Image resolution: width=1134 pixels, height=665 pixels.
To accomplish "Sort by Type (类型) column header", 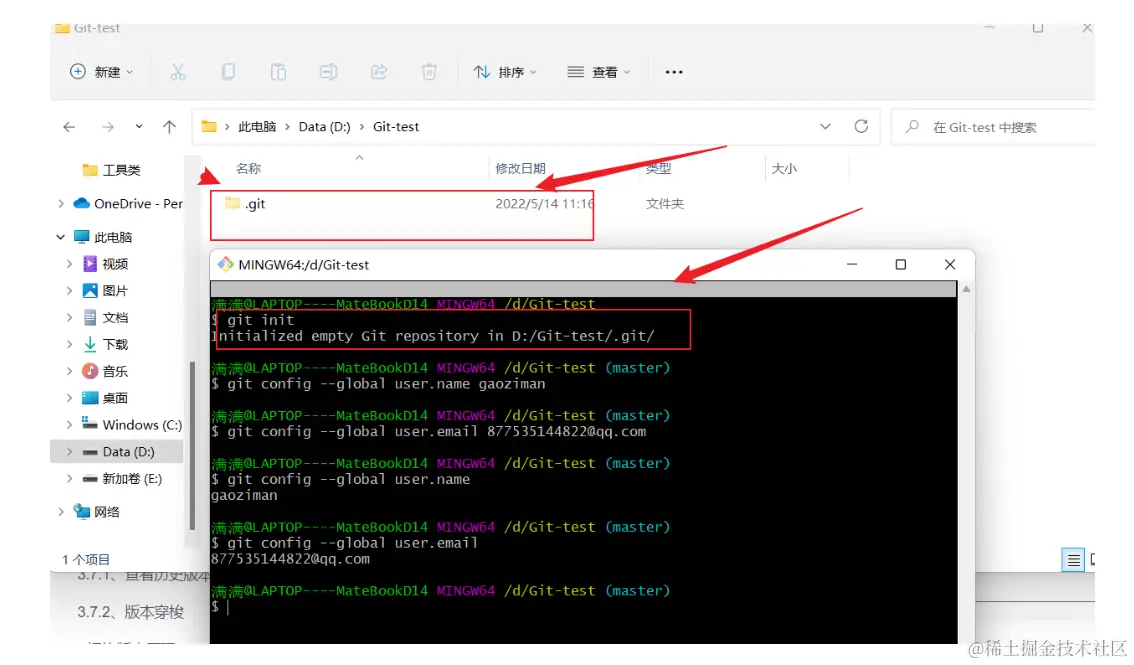I will pyautogui.click(x=658, y=168).
